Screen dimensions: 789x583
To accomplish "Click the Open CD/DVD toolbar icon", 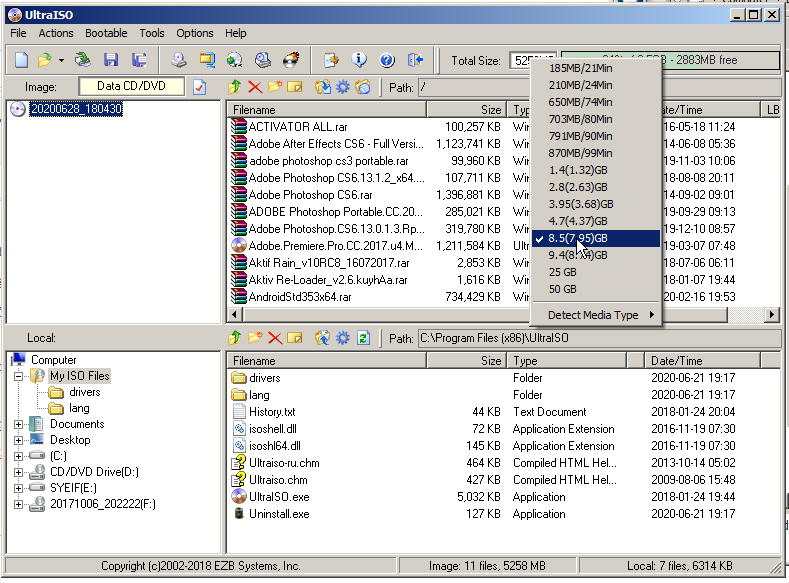I will tap(83, 60).
